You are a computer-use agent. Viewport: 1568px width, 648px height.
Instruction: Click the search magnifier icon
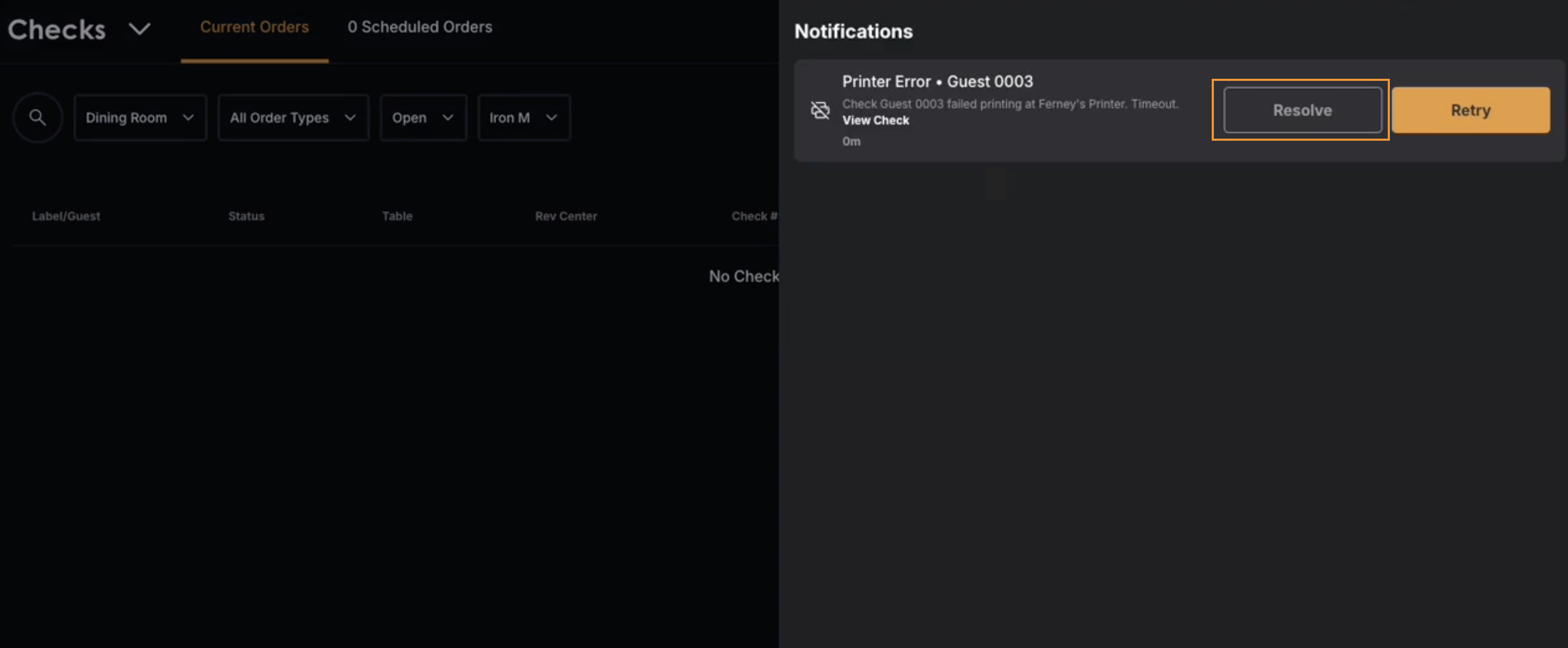pos(38,118)
